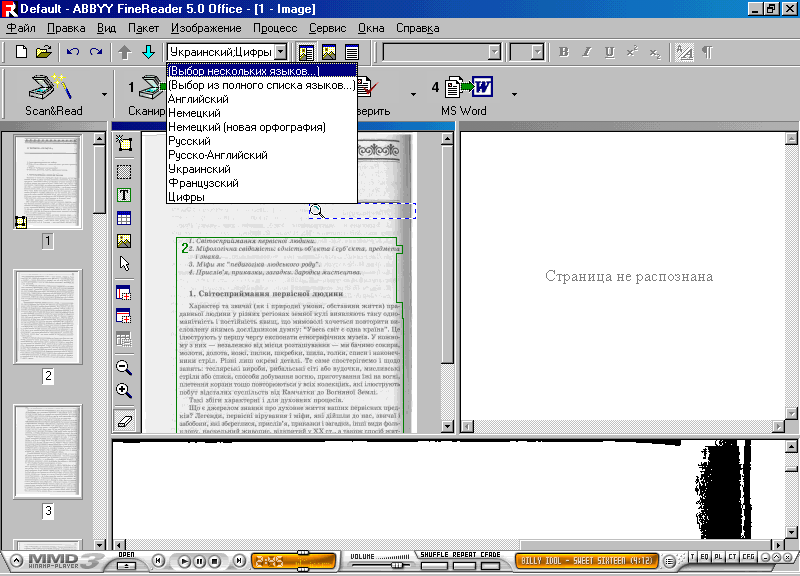The image size is (800, 576).
Task: Adjust the Winamp volume slider
Action: 396,565
